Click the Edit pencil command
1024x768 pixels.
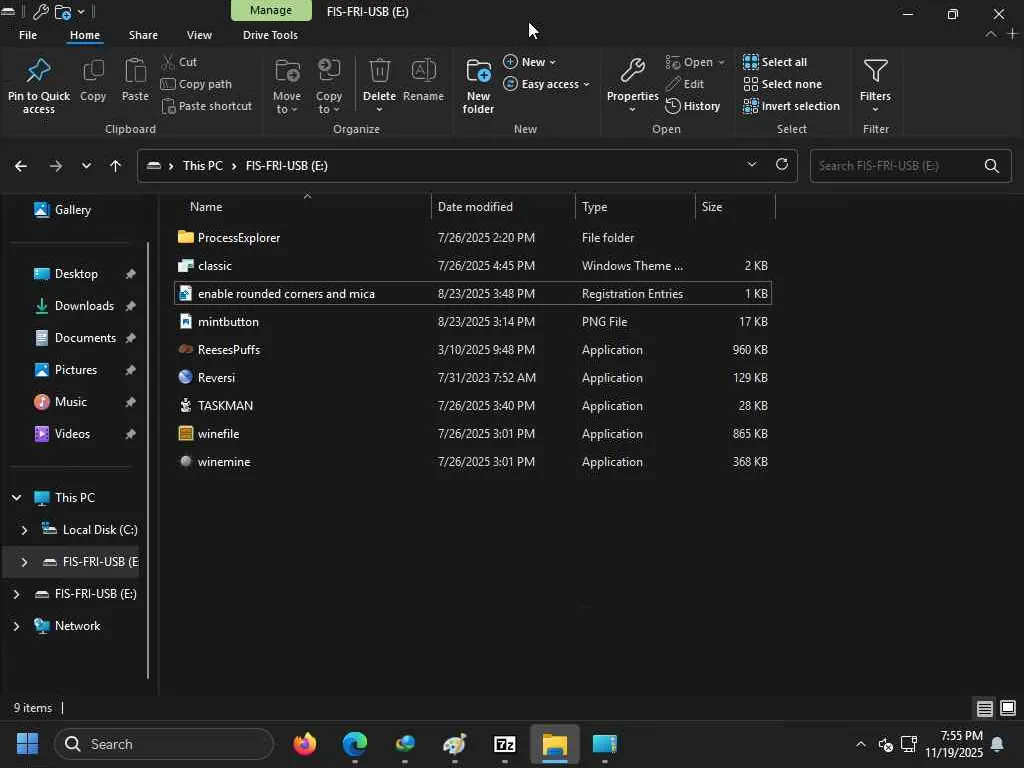click(x=684, y=84)
